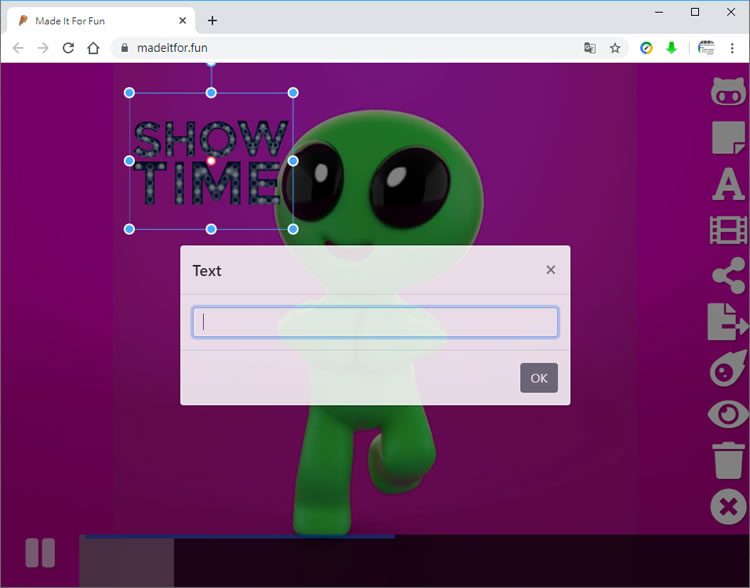Open the film strip video icon
The height and width of the screenshot is (588, 750).
(x=728, y=230)
